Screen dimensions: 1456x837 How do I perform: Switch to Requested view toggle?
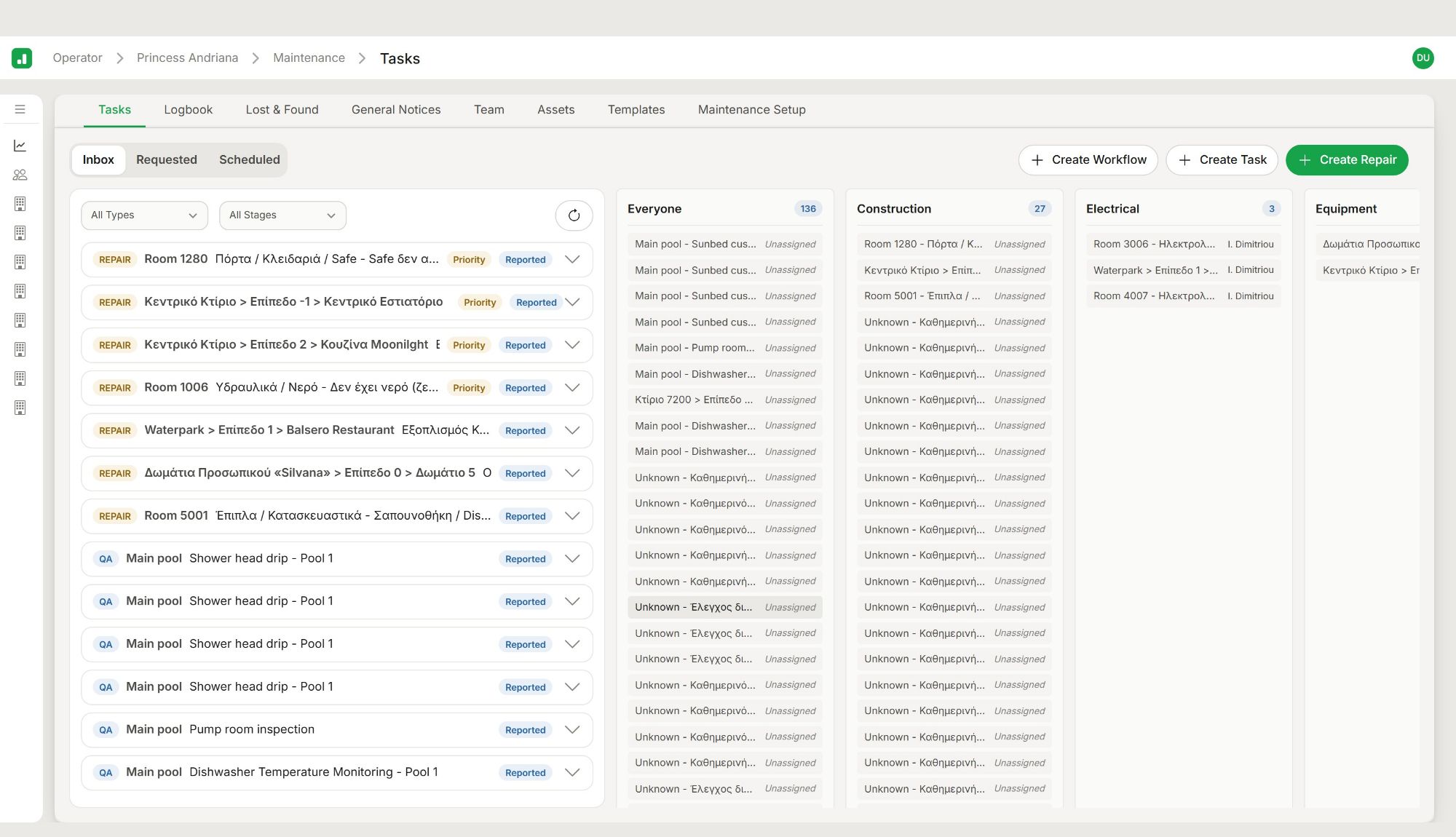pos(167,160)
